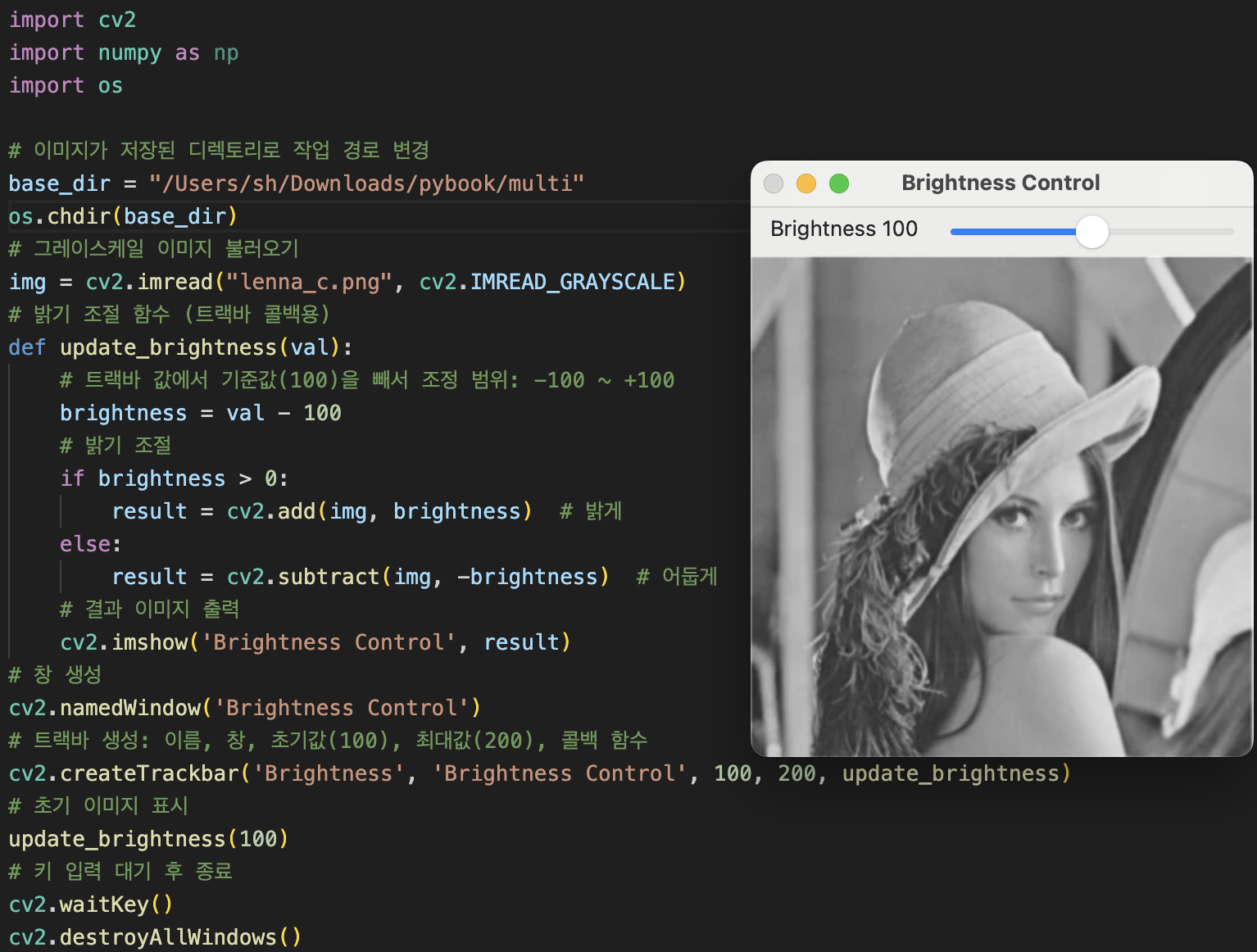Click the comment '# 어둡게' after cv2.subtract

(x=677, y=576)
